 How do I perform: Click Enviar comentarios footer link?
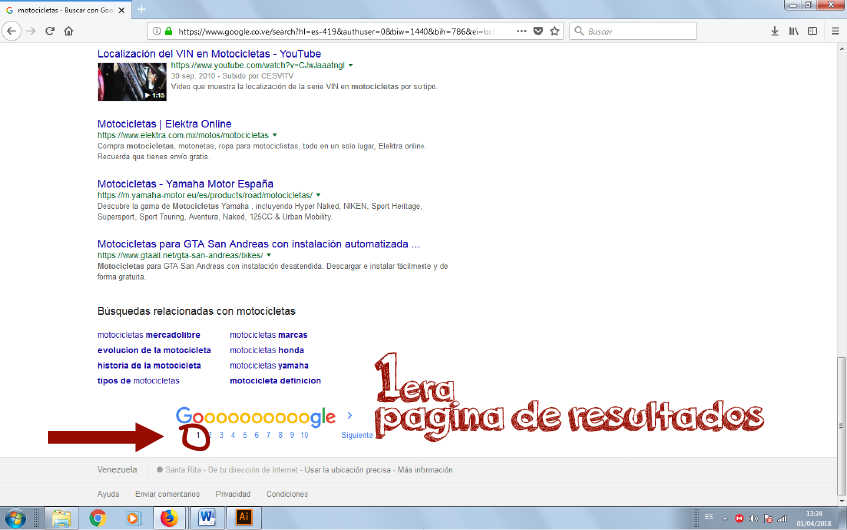(167, 494)
